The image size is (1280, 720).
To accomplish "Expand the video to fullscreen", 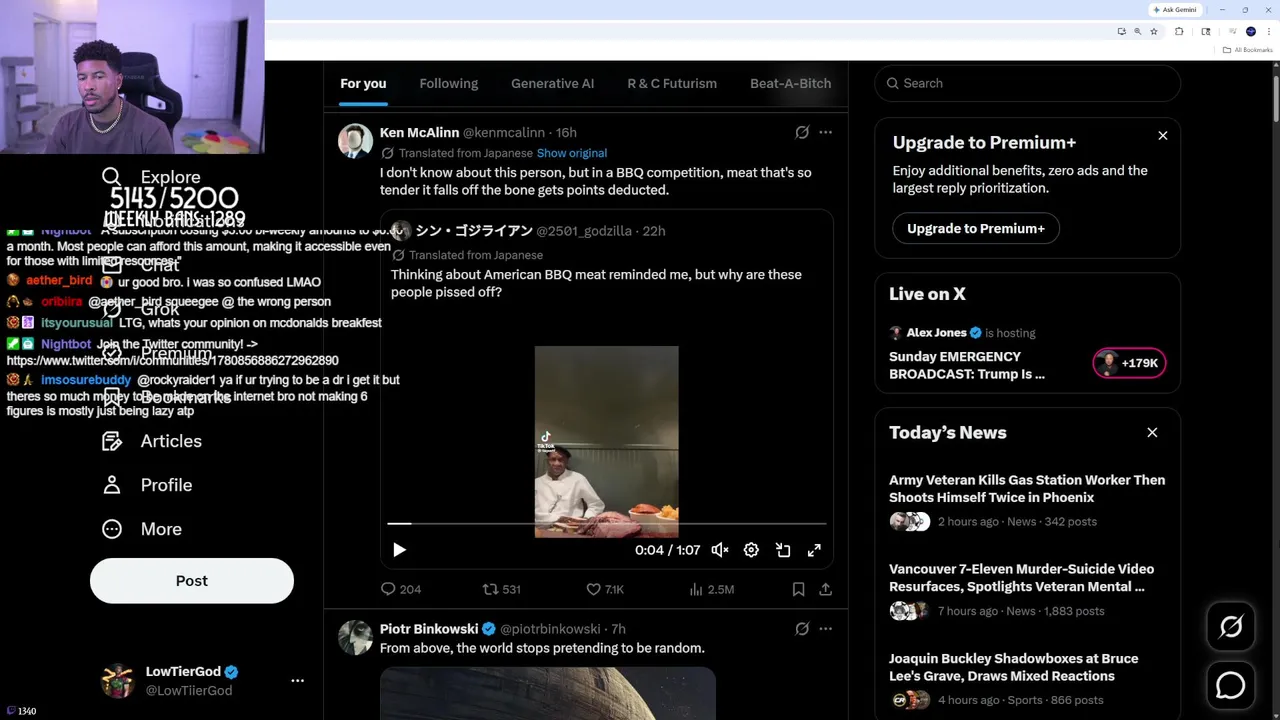I will [814, 550].
